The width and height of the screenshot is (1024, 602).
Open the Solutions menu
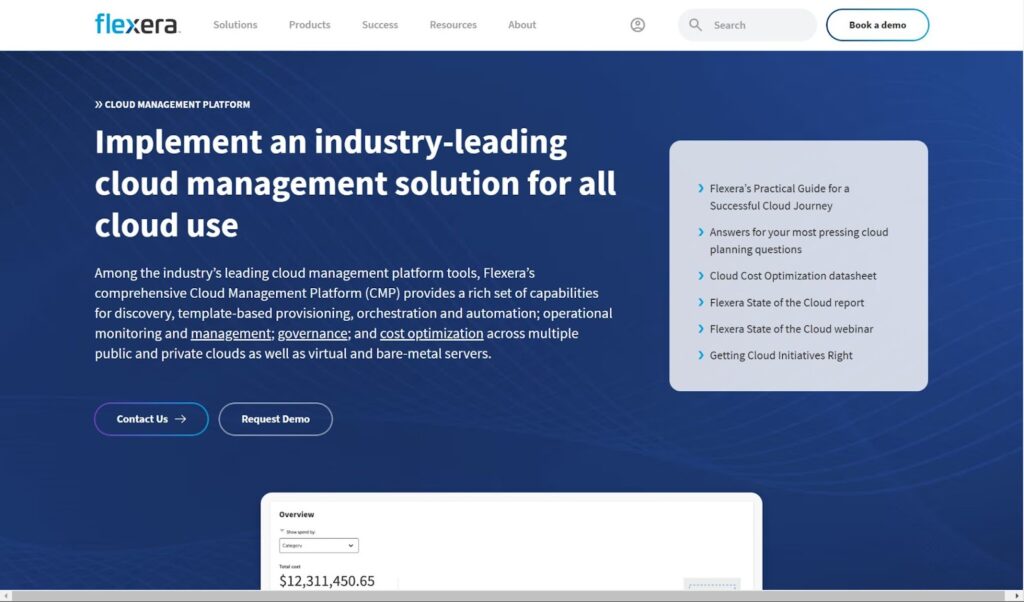(x=235, y=25)
